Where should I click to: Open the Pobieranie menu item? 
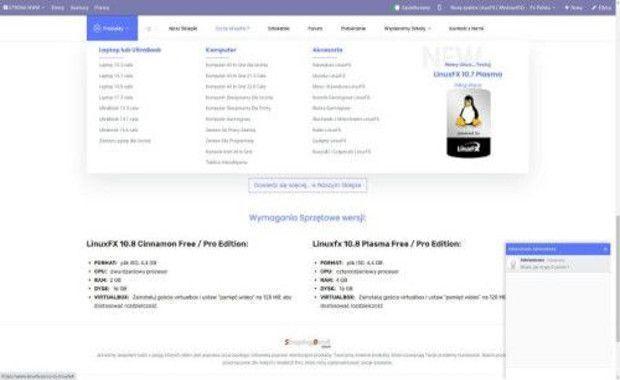tap(353, 28)
